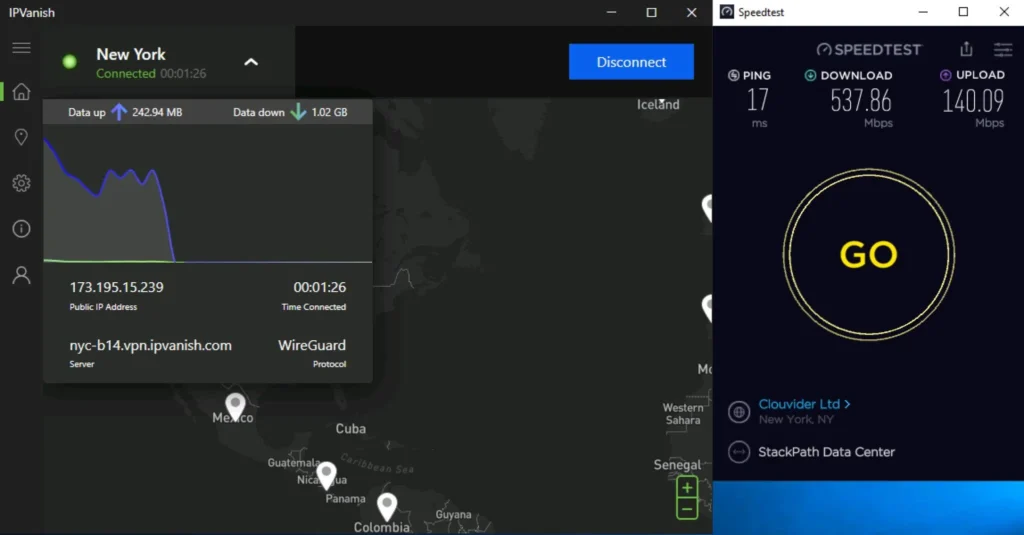Minimize the Speedtest window
Image resolution: width=1024 pixels, height=535 pixels.
[x=923, y=12]
